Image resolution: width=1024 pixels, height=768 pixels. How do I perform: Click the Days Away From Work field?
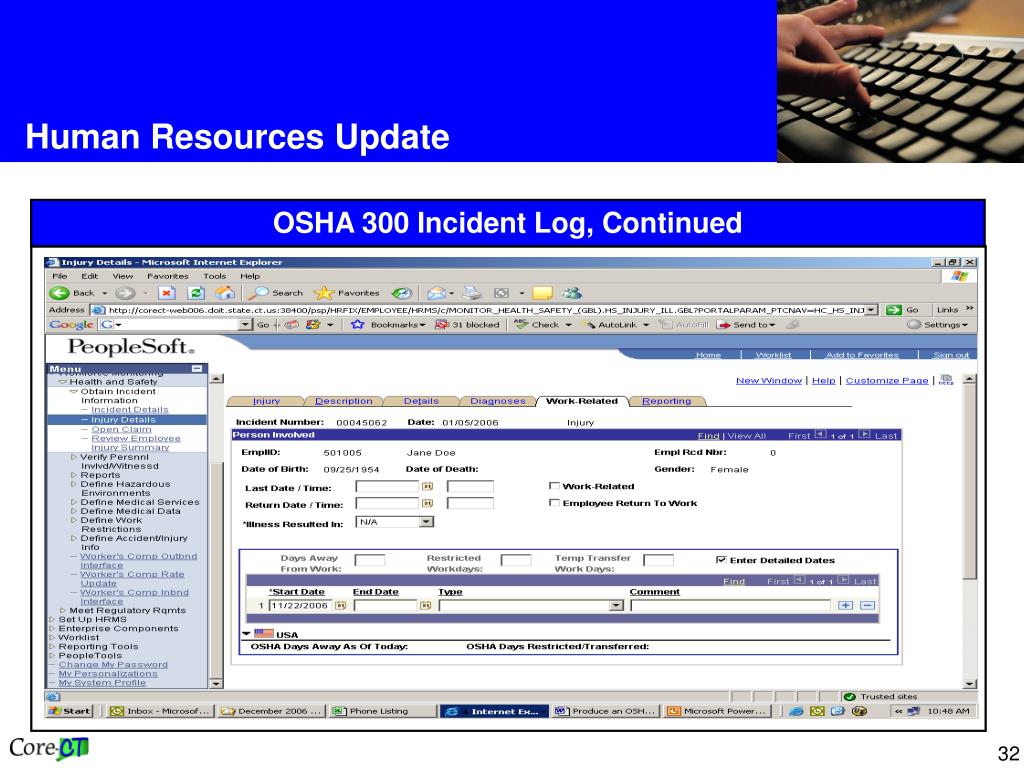370,560
